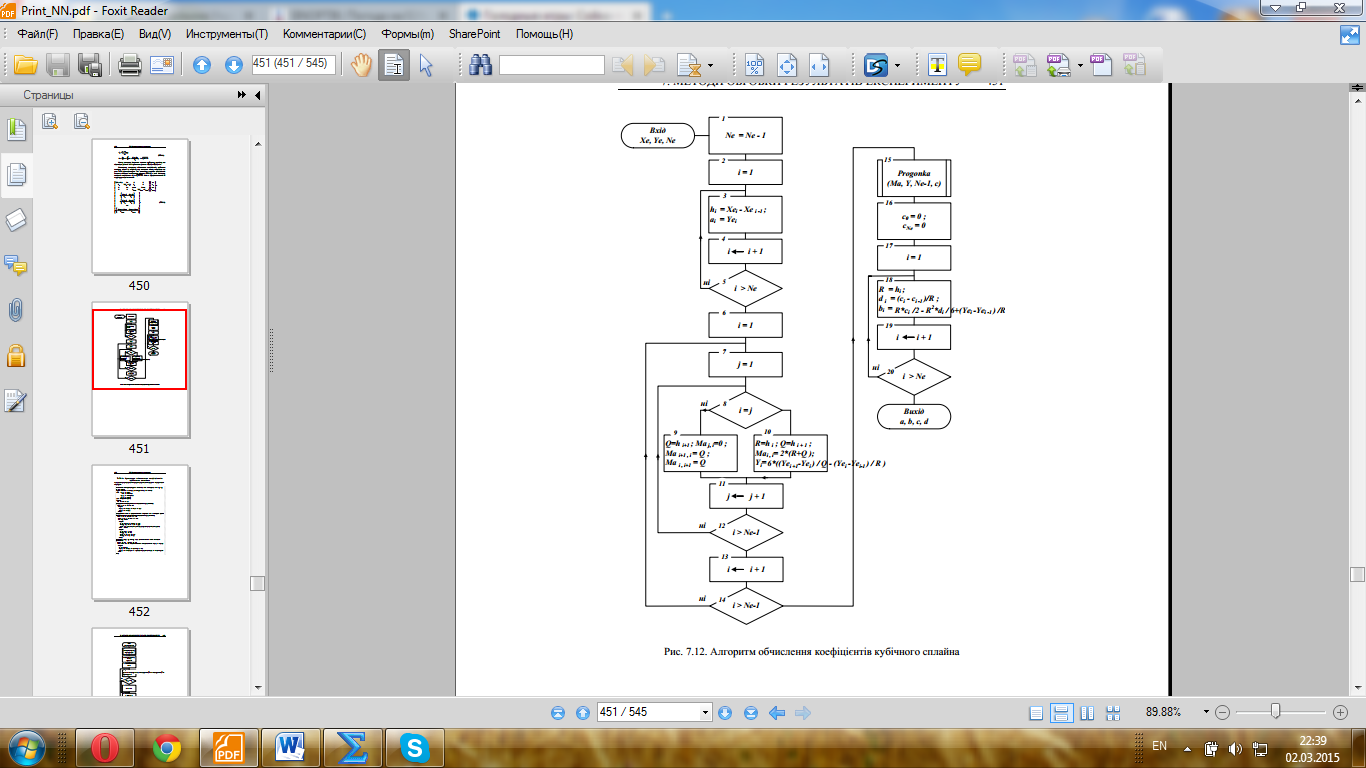The image size is (1366, 768).
Task: Click the DocuSign signature icon
Action: pyautogui.click(x=877, y=65)
